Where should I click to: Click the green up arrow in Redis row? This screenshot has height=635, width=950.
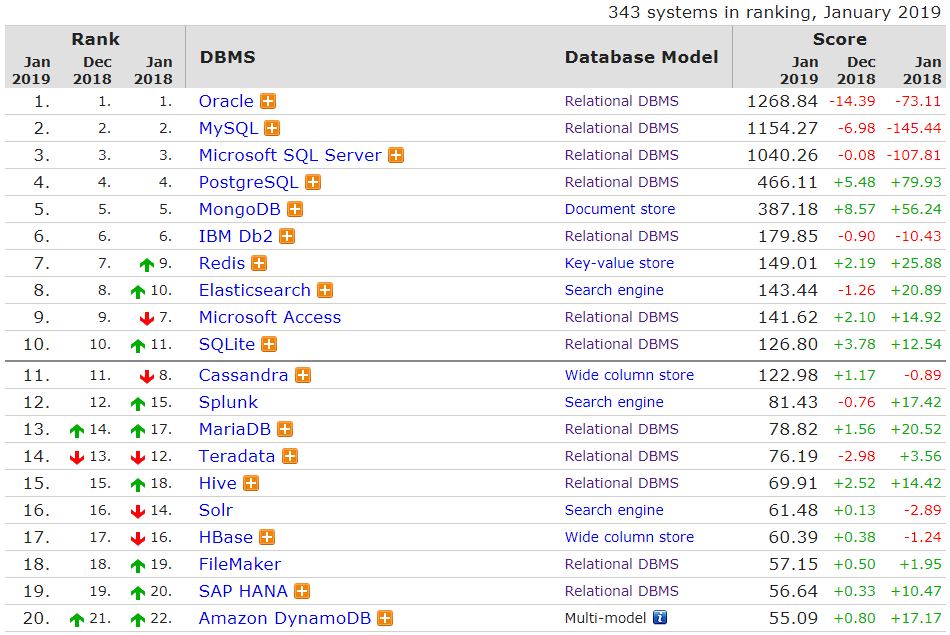click(x=147, y=265)
